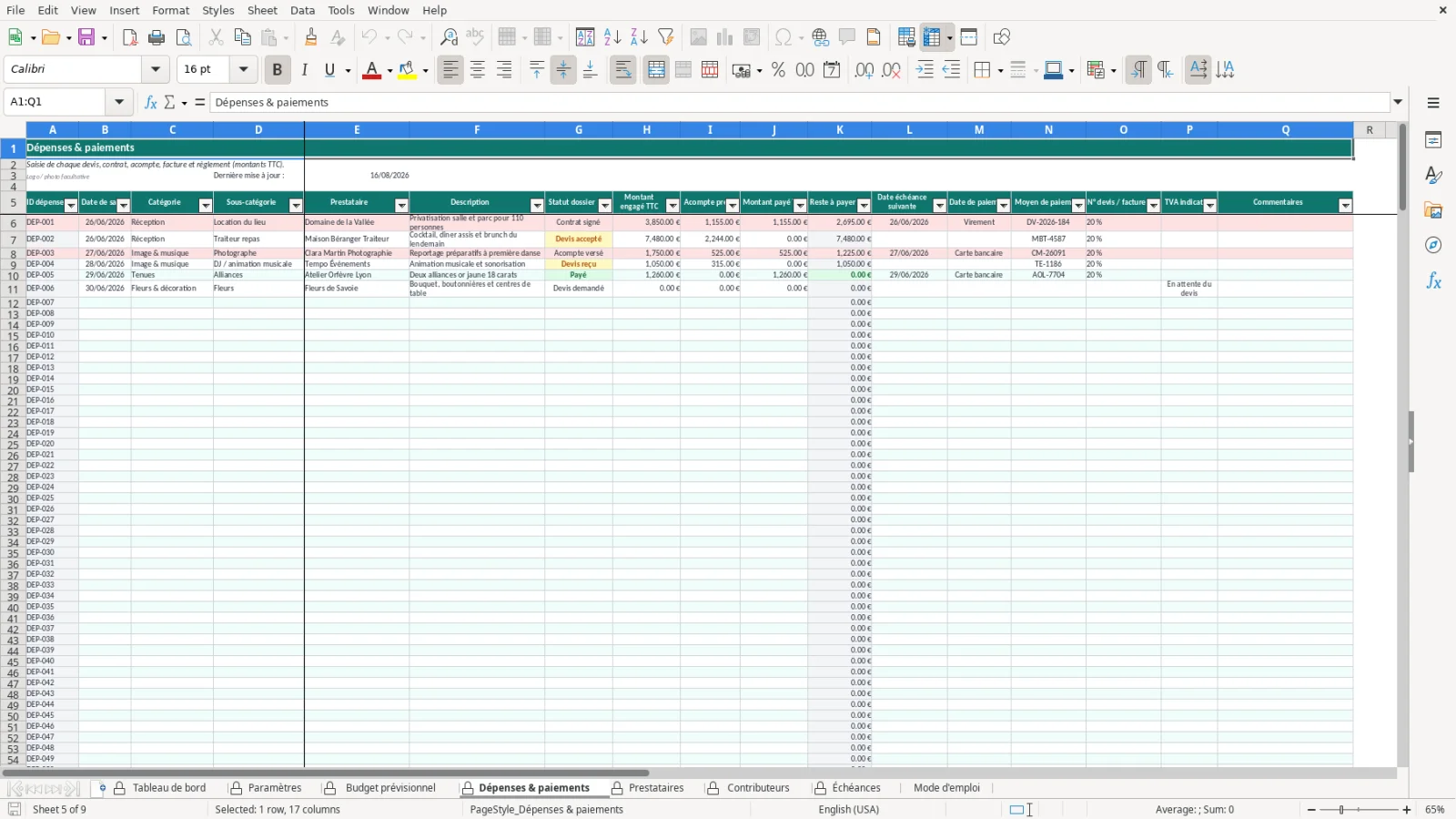Toggle Center Vertically alignment
Viewport: 1456px width, 819px height.
[563, 70]
